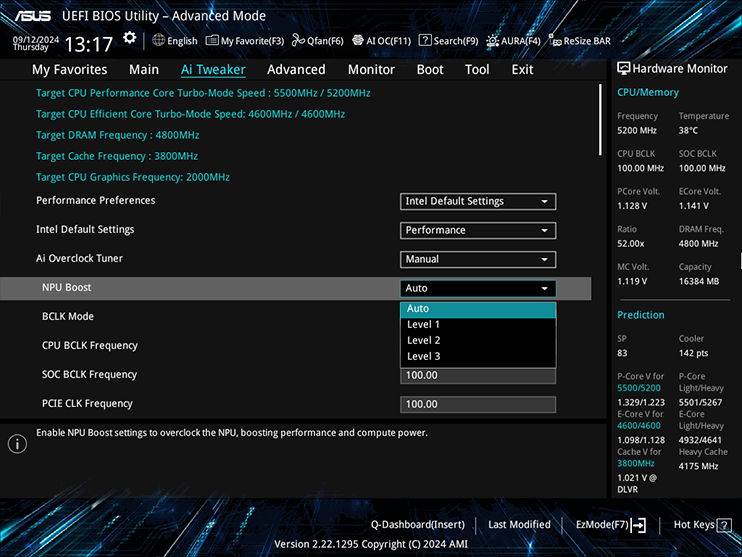Click the info icon in help bar
This screenshot has height=557, width=742.
pos(17,444)
